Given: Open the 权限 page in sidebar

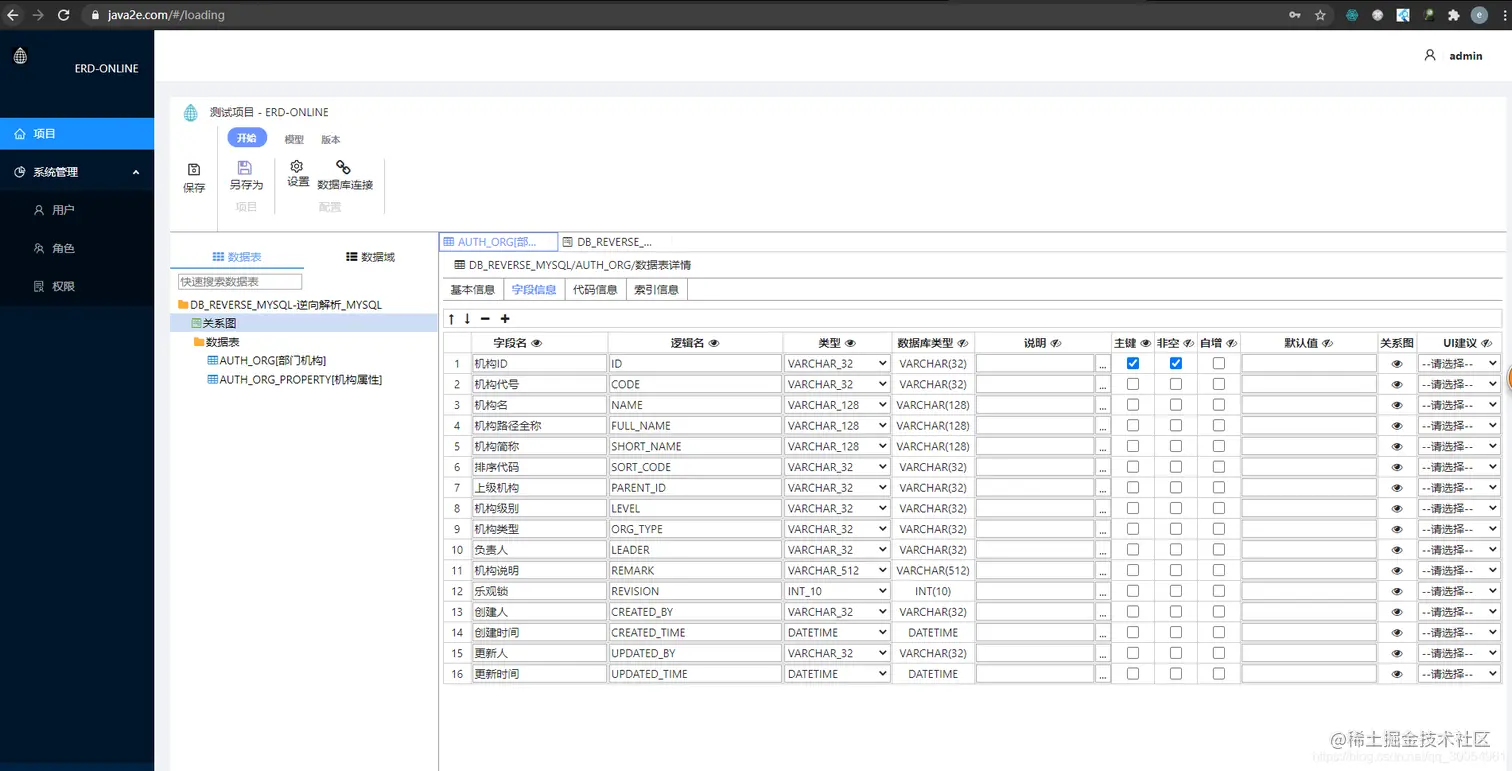Looking at the screenshot, I should pos(77,286).
